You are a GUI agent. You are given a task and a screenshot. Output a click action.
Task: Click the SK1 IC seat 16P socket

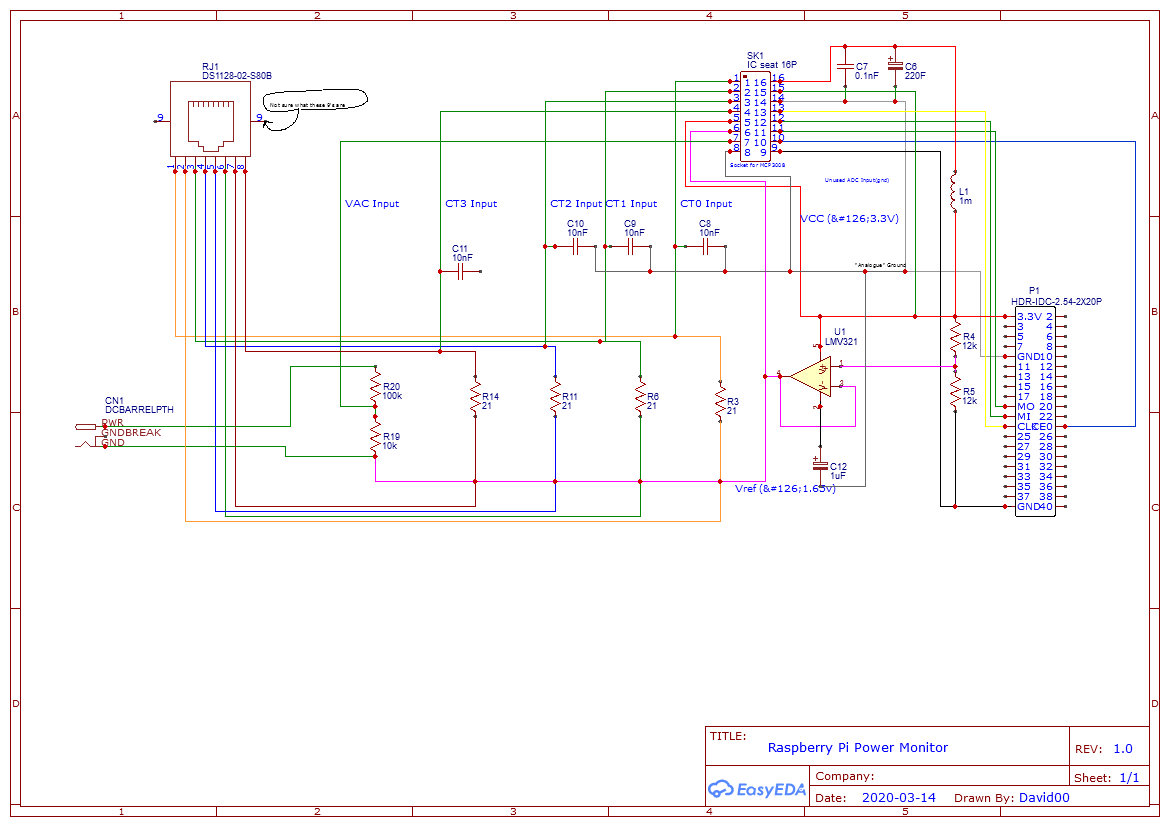pos(757,115)
